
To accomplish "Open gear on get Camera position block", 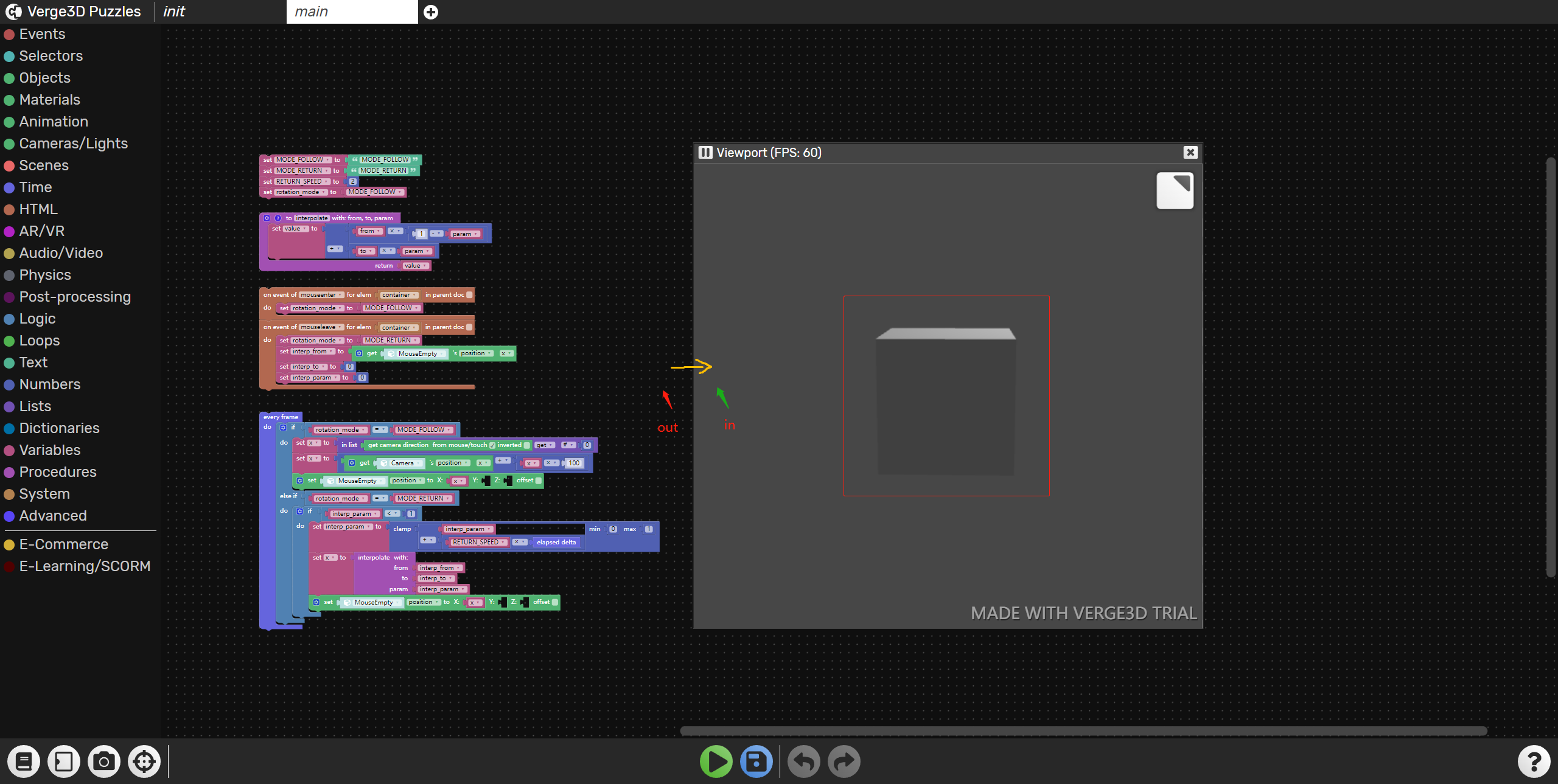I will [352, 463].
